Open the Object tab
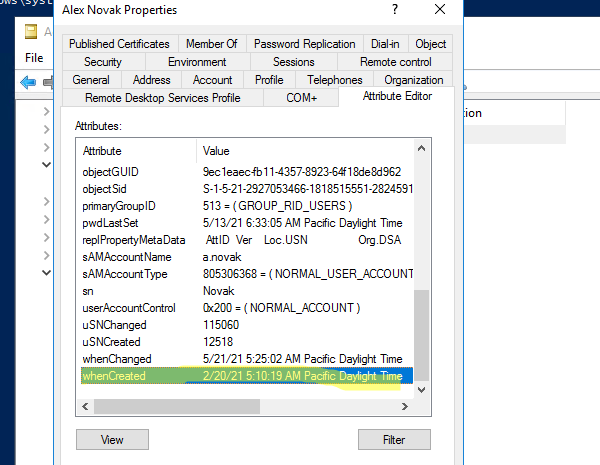The image size is (600, 465). (x=430, y=44)
